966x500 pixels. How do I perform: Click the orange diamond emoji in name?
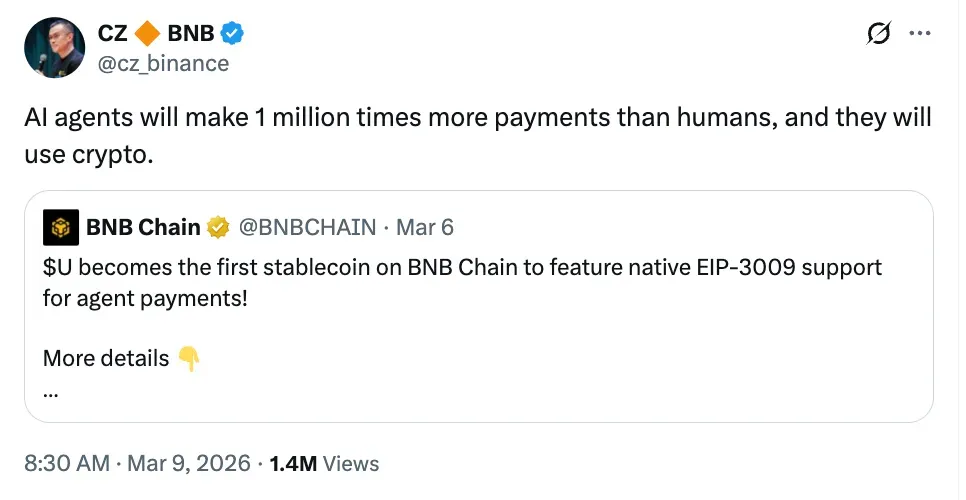tap(146, 33)
